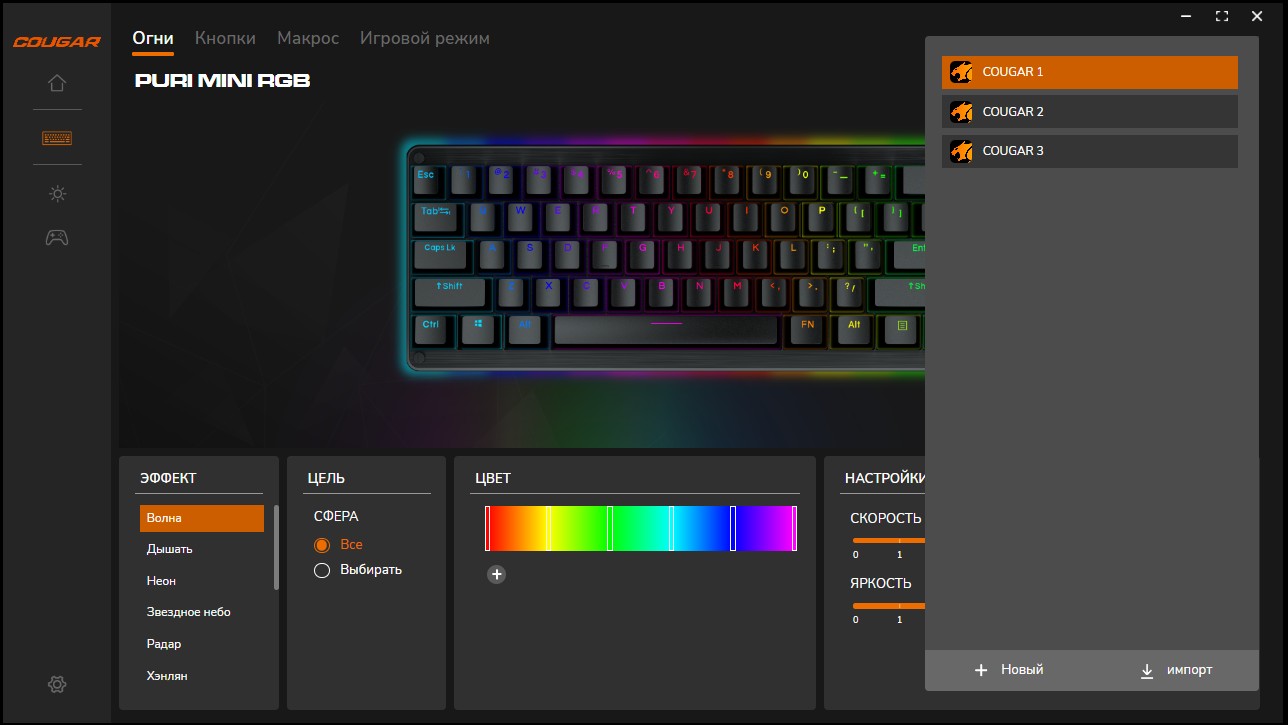This screenshot has width=1288, height=725.
Task: Click the COUGAR 2 profile icon
Action: (x=961, y=111)
